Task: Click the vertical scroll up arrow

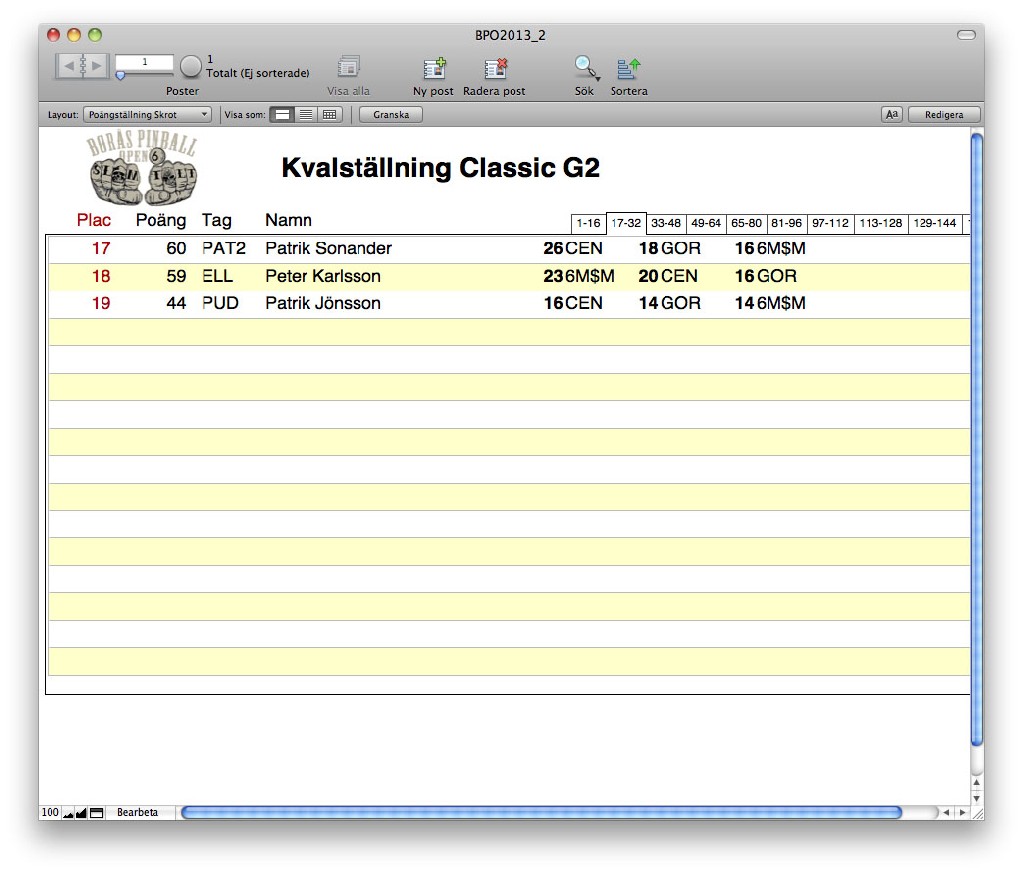Action: click(x=976, y=783)
